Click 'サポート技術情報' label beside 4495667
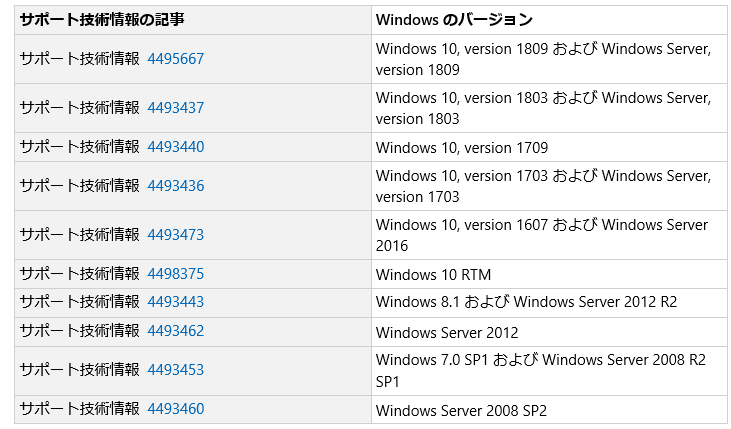 pyautogui.click(x=80, y=59)
